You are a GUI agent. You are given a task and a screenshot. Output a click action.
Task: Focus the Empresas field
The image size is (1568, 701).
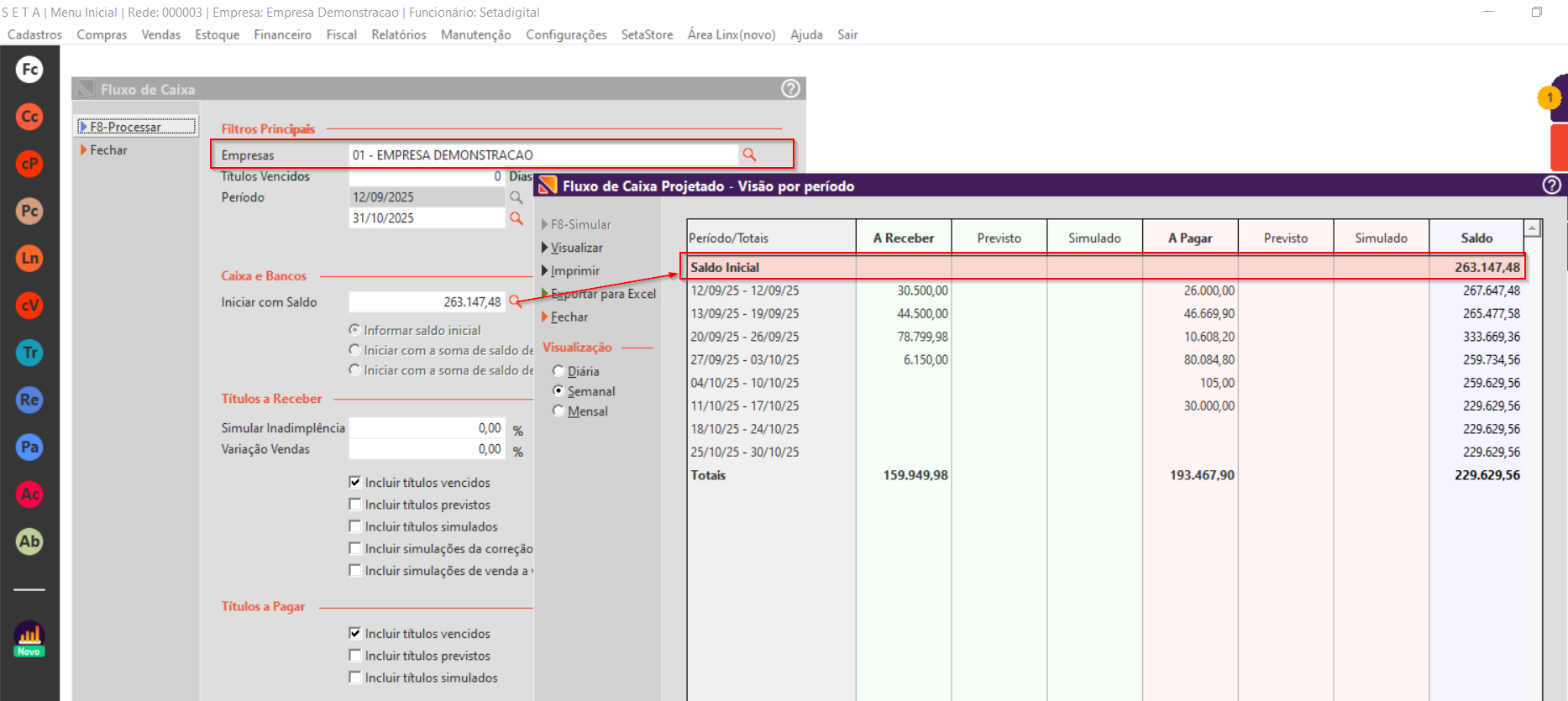tap(543, 154)
